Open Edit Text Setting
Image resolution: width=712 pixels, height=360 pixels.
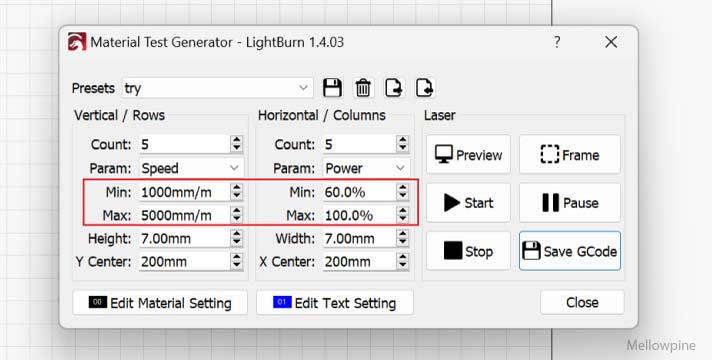click(335, 303)
